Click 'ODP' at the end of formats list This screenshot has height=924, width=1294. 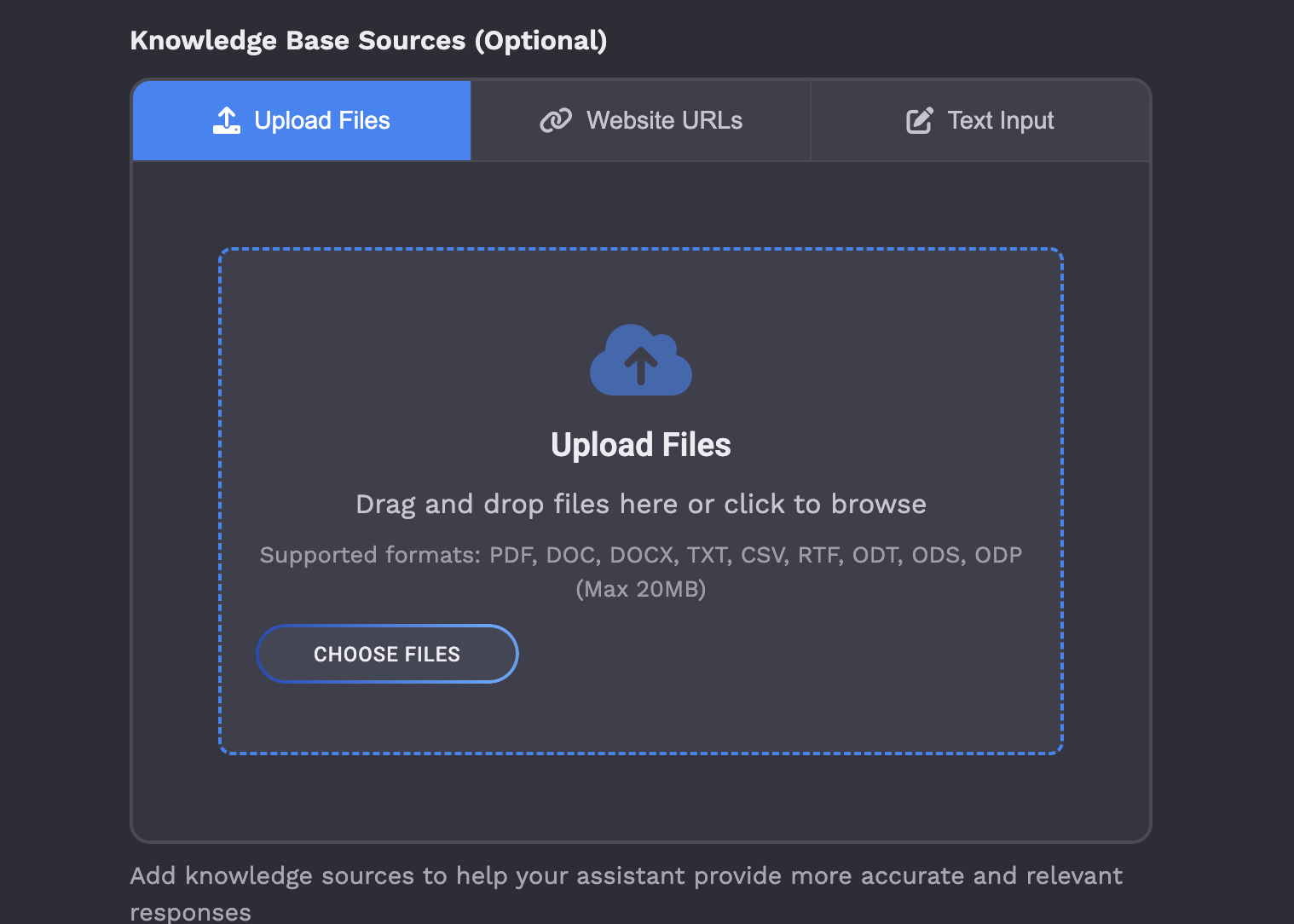998,555
